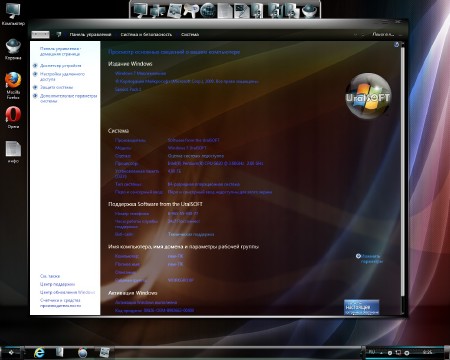
Task: Open Диспетчер устройств link
Action: 61,66
